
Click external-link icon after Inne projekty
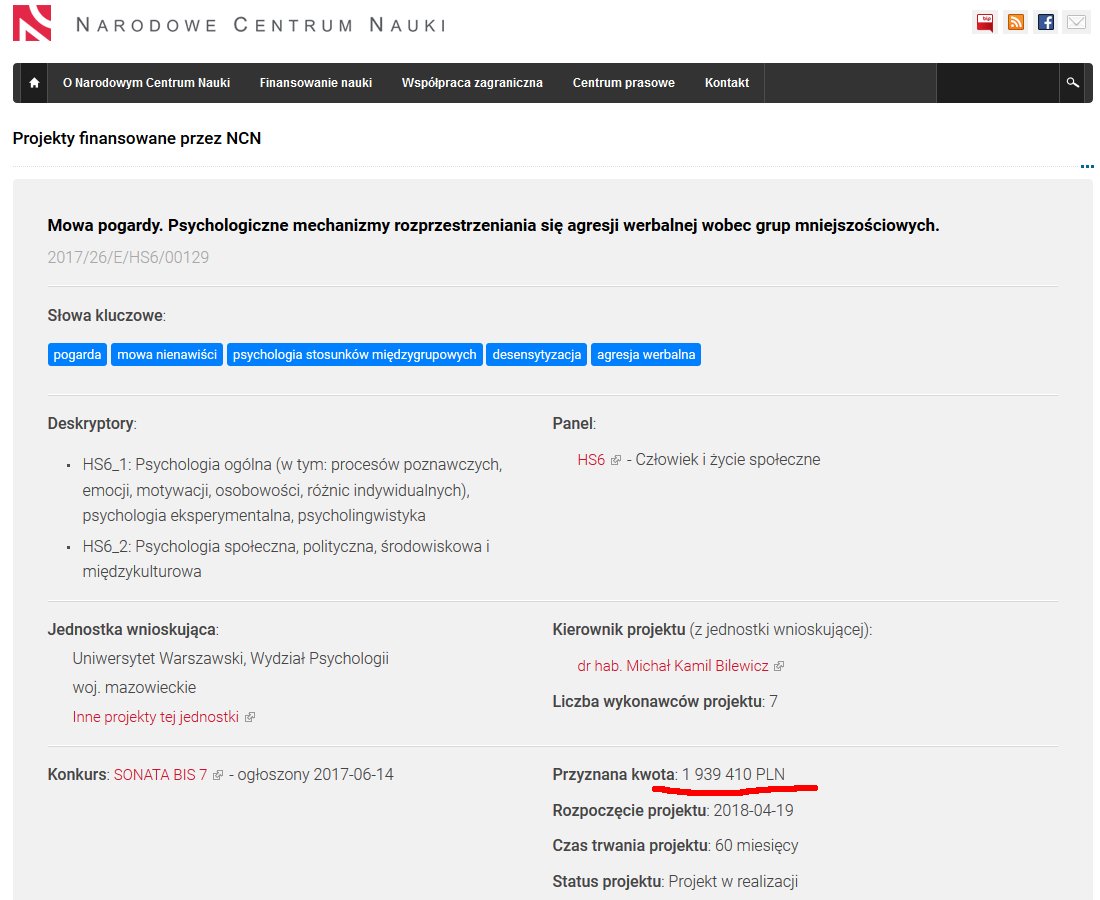pos(250,717)
